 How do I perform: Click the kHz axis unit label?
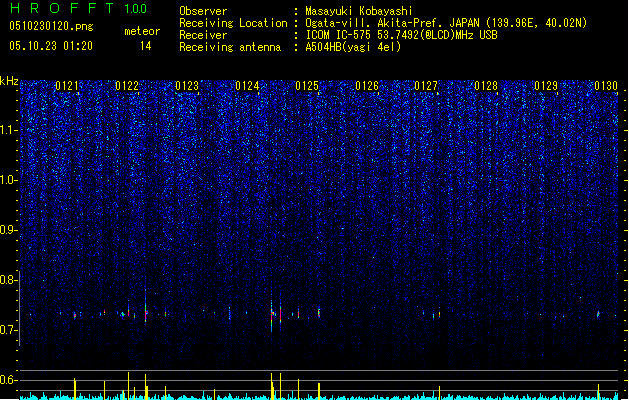(9, 81)
